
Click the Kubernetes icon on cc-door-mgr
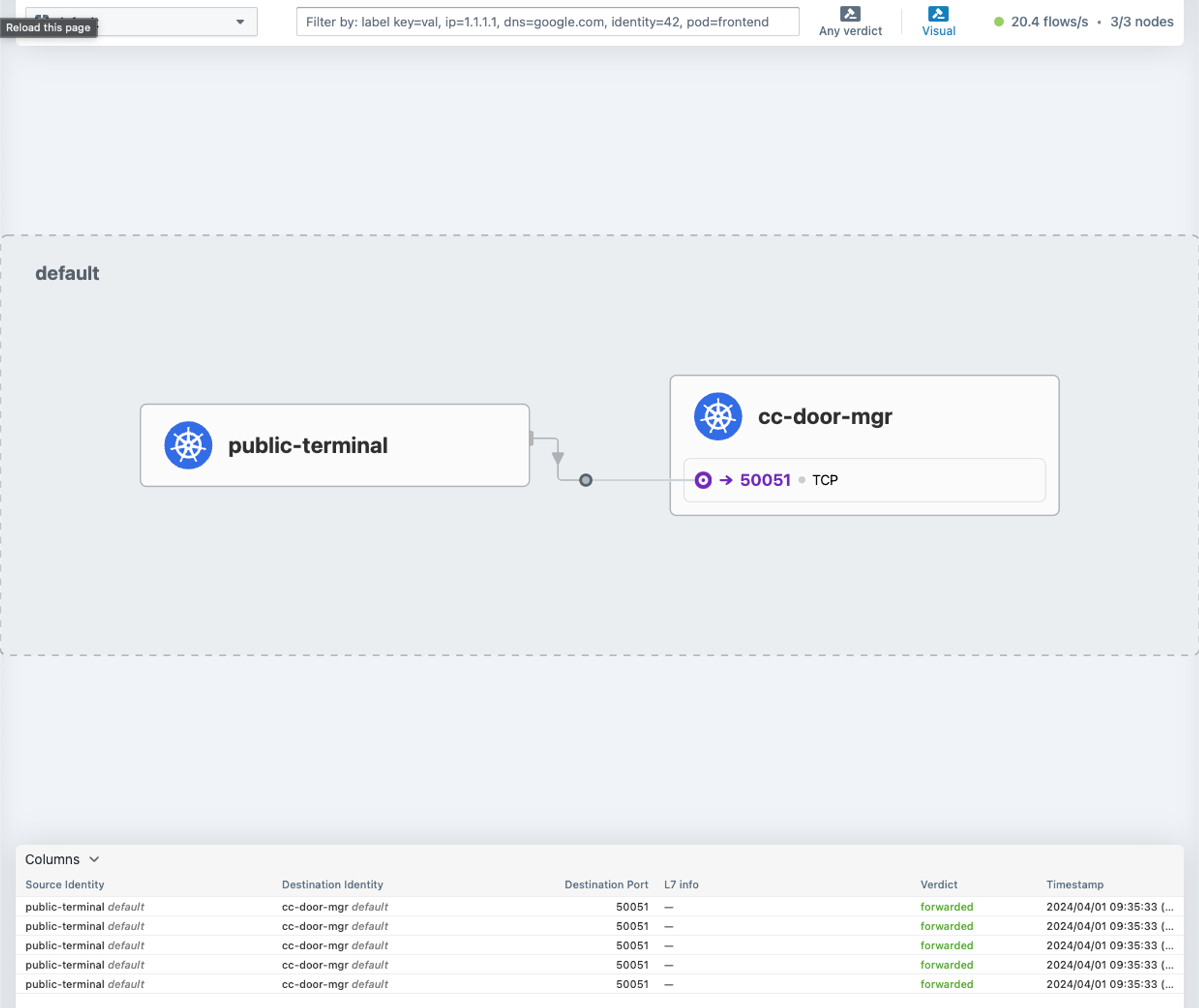(x=718, y=417)
